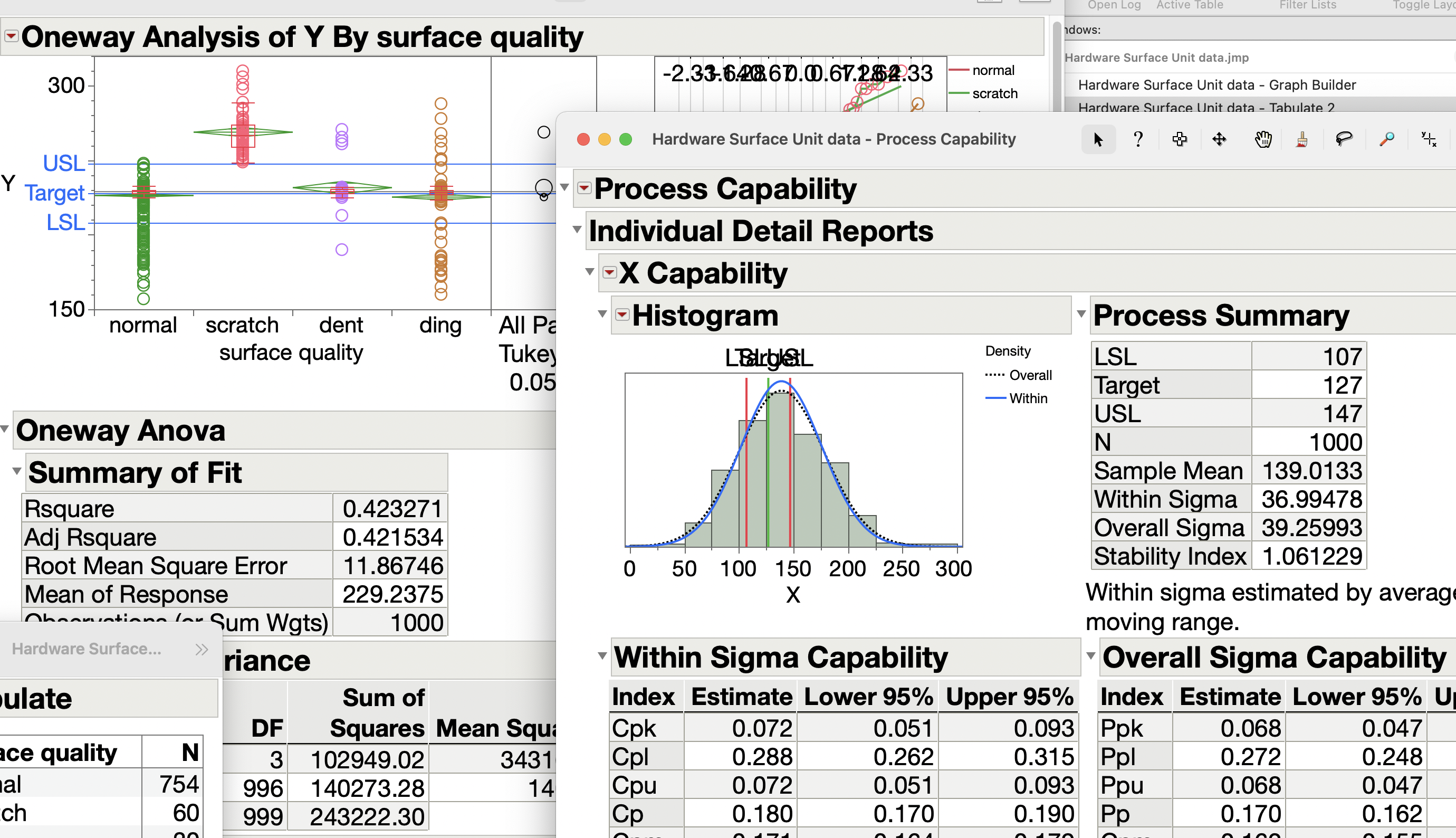This screenshot has width=1456, height=838.
Task: Open Oneway Analysis red triangle menu
Action: tap(11, 36)
